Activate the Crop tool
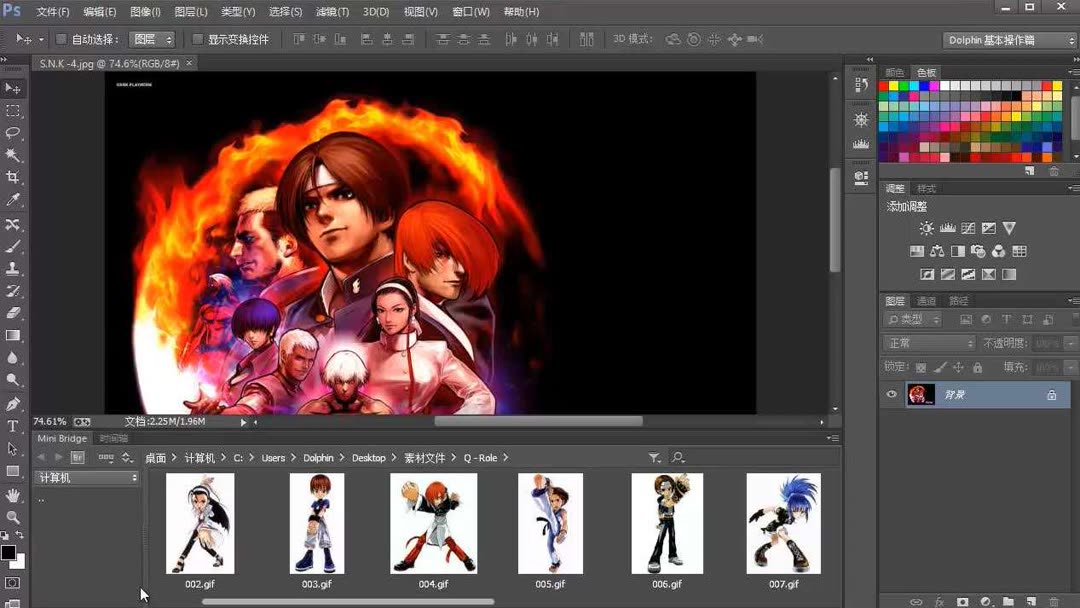This screenshot has height=608, width=1080. click(x=13, y=176)
